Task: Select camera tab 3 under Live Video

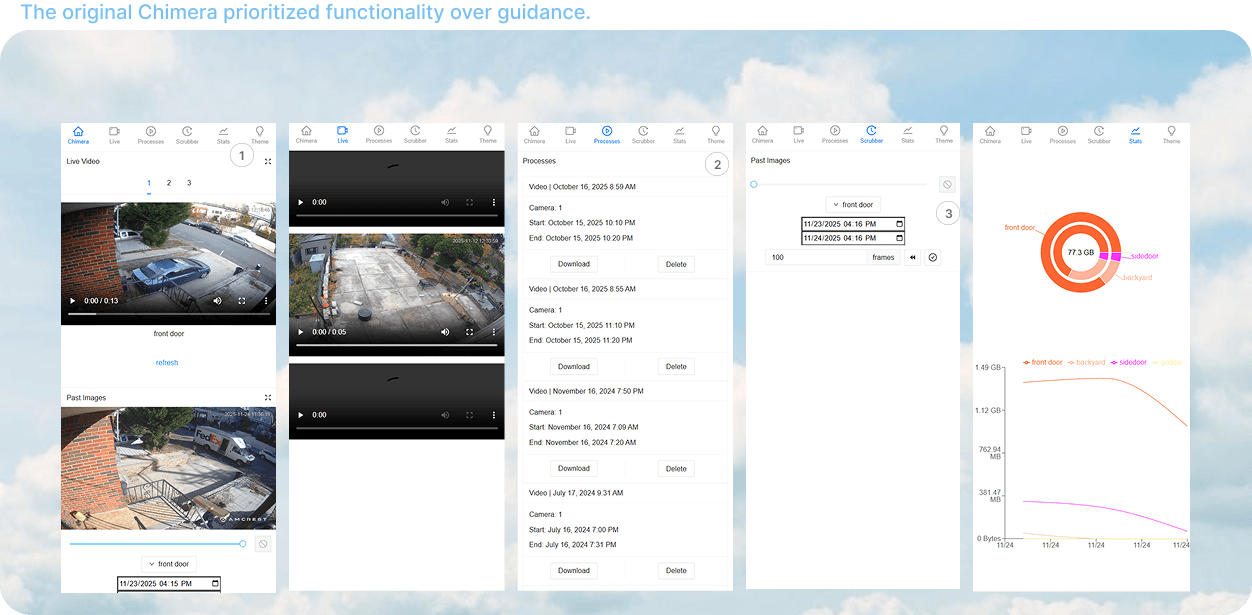Action: click(189, 184)
